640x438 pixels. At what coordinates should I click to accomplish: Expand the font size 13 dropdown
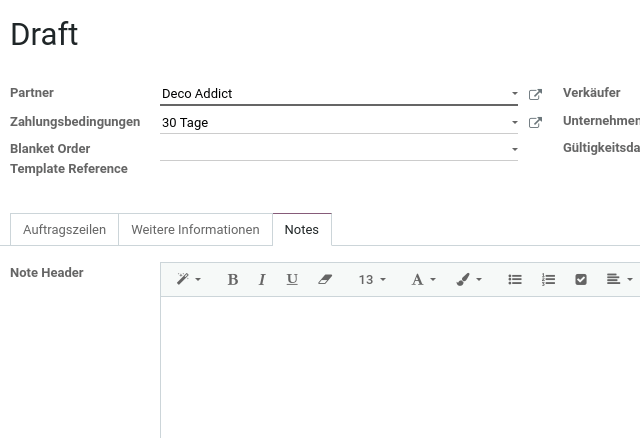[x=372, y=280]
